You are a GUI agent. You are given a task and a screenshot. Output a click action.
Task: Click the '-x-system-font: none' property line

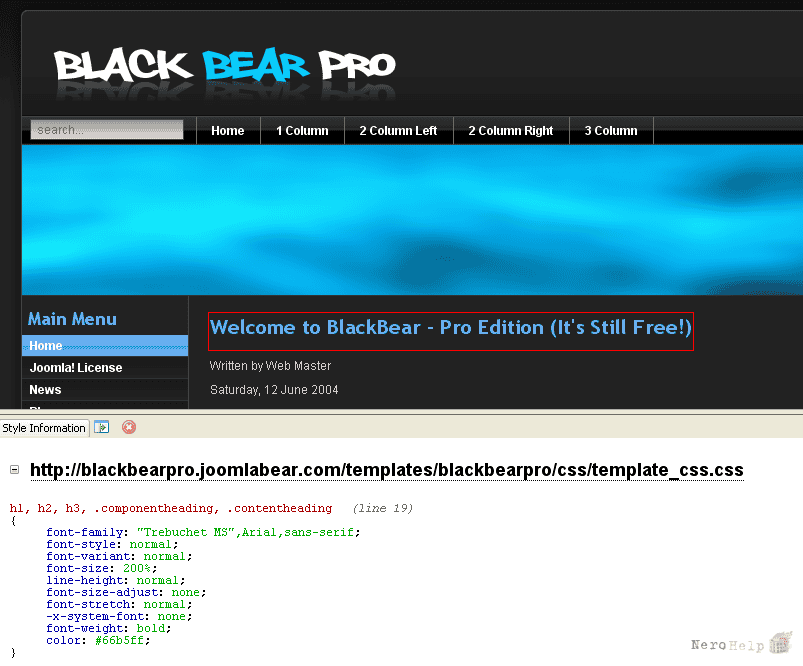119,616
